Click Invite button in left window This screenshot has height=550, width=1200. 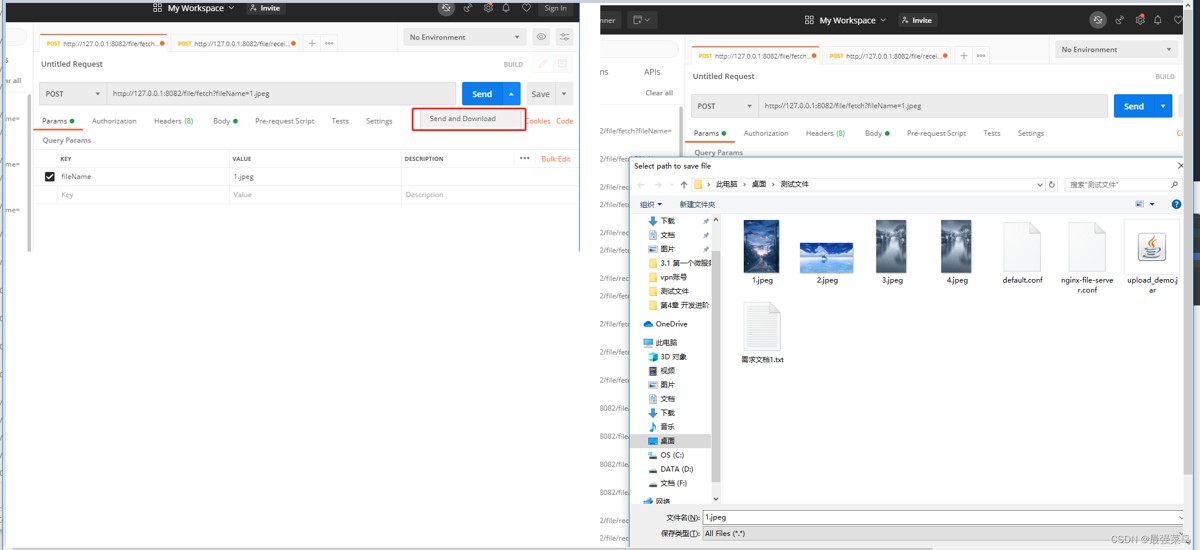click(265, 8)
